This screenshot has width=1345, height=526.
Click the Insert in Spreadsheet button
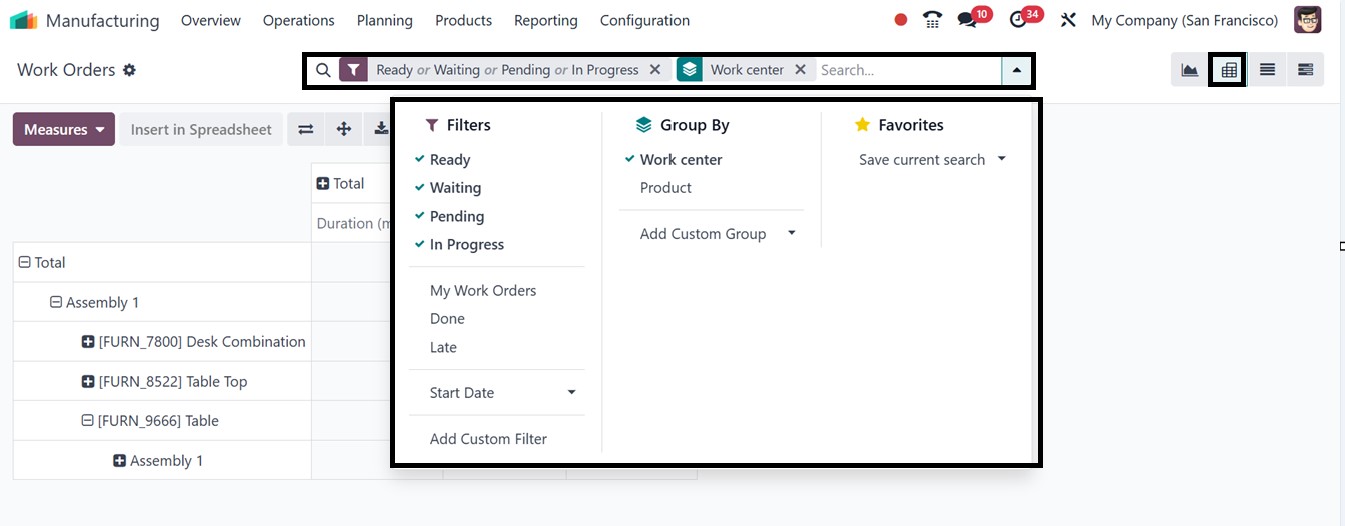coord(201,129)
